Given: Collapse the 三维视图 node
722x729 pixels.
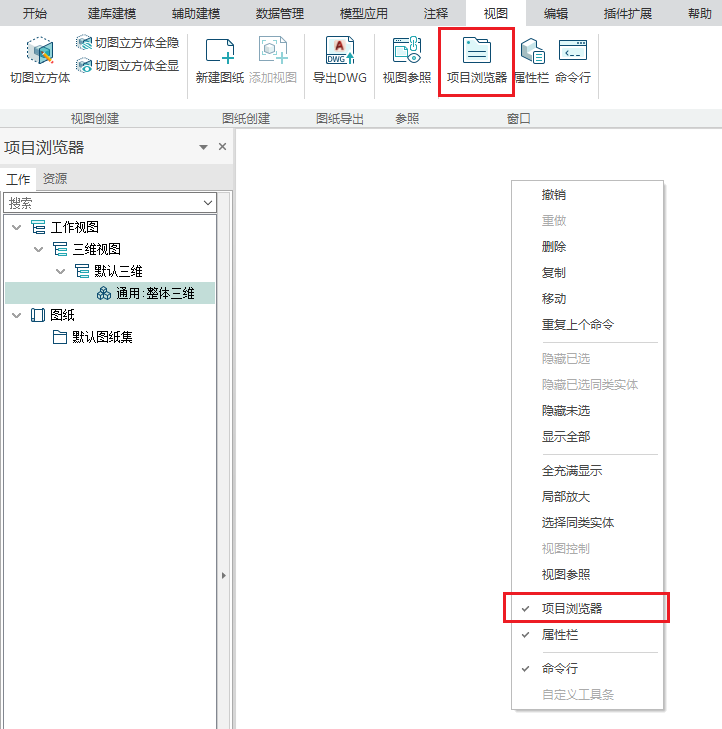Looking at the screenshot, I should (39, 249).
